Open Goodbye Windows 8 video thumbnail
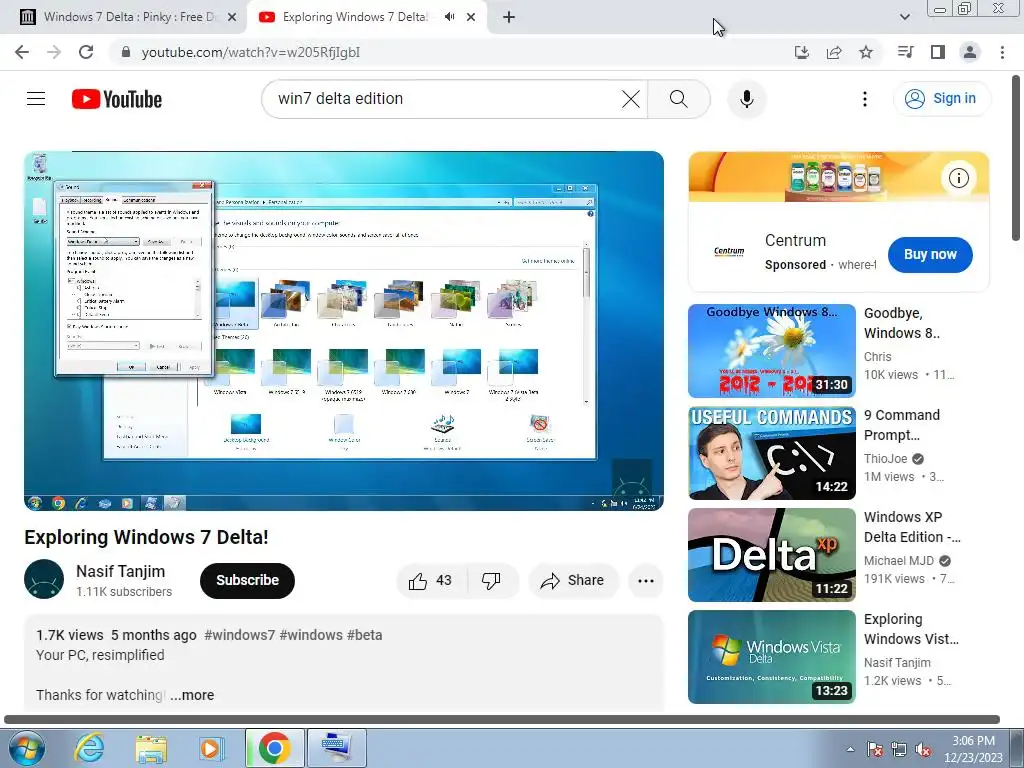This screenshot has width=1024, height=768. tap(772, 351)
